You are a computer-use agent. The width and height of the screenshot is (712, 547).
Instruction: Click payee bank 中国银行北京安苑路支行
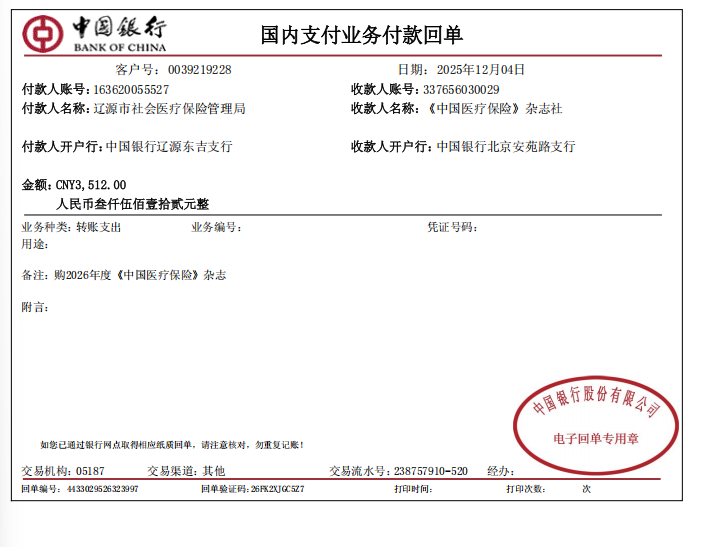click(506, 147)
